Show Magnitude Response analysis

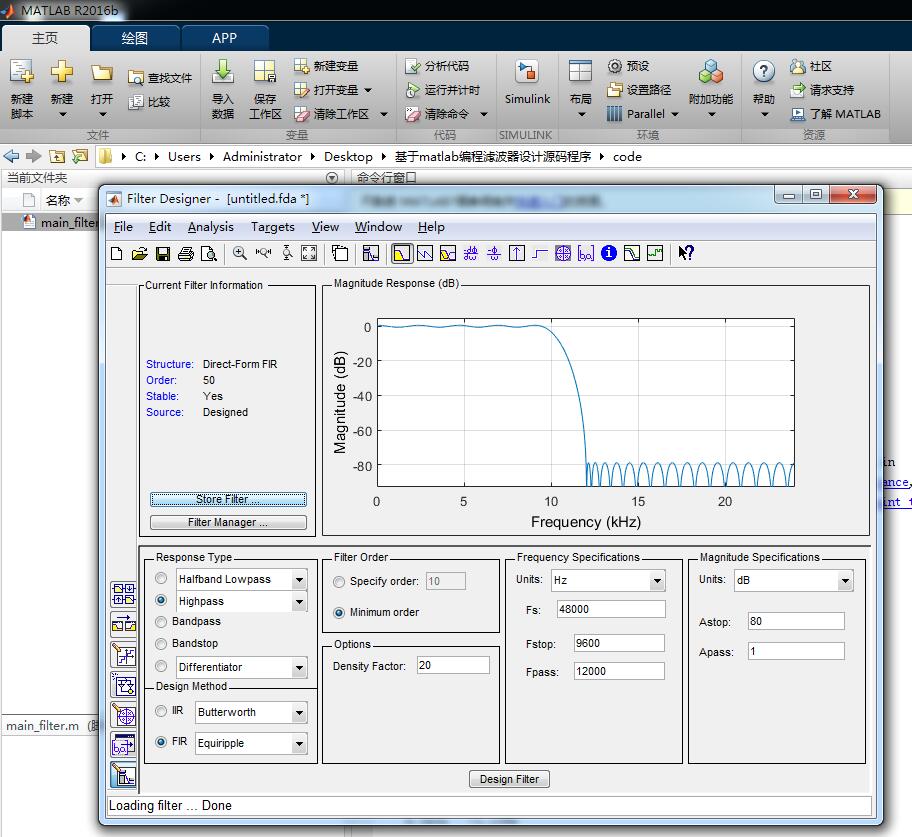[x=402, y=253]
